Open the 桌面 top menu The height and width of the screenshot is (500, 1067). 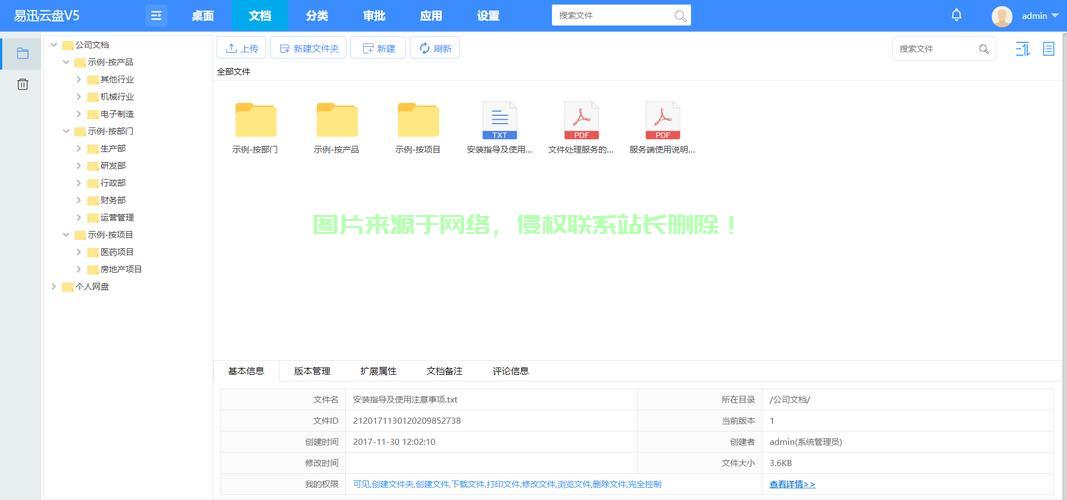[202, 16]
